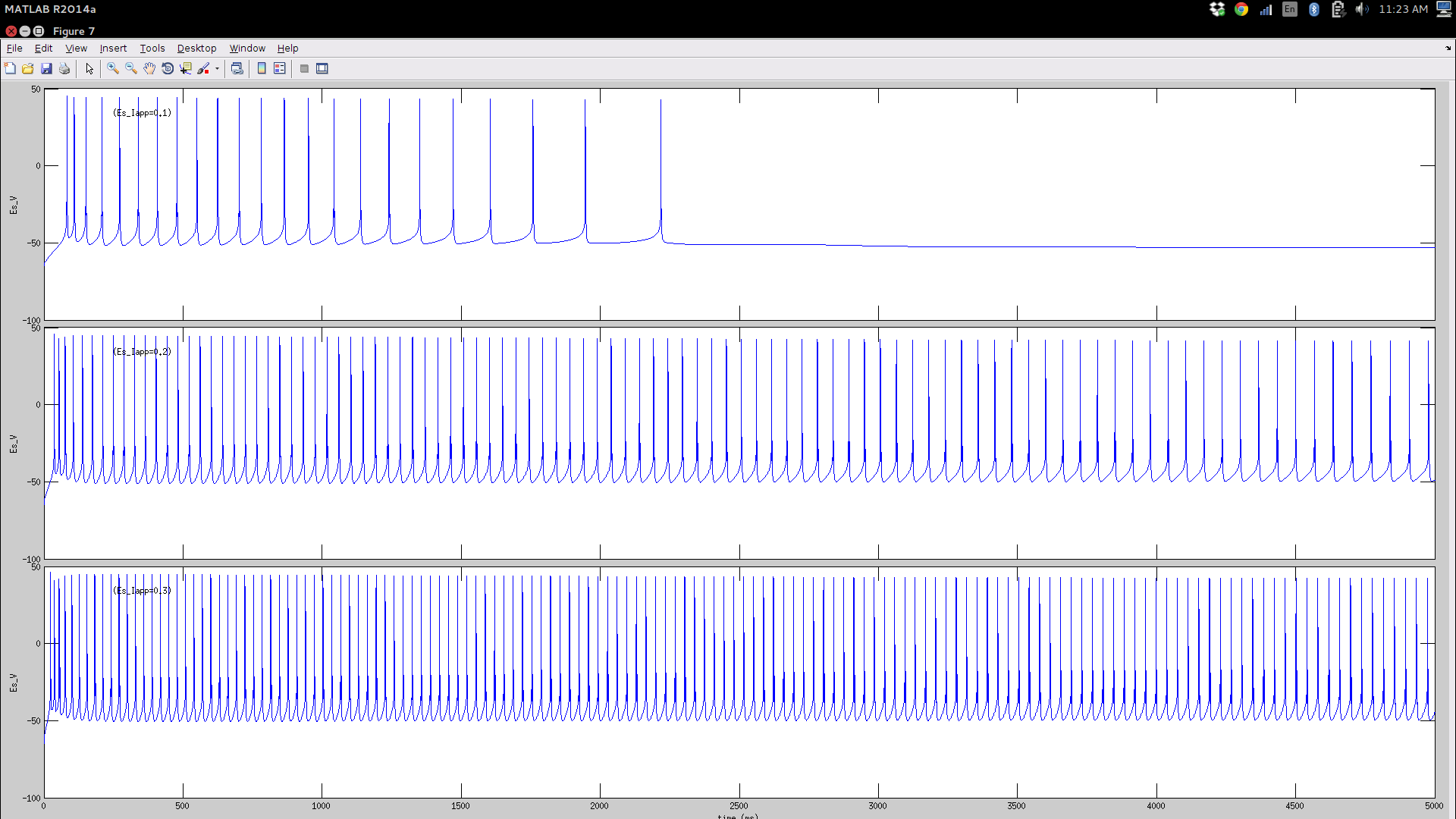1456x819 pixels.
Task: Open the File menu
Action: click(14, 48)
